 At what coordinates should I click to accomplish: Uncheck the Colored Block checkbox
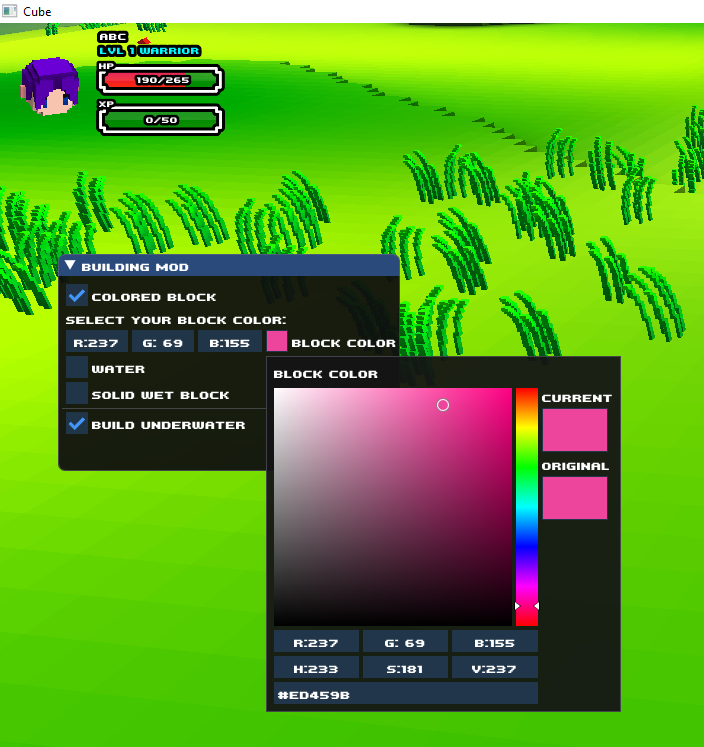[77, 296]
